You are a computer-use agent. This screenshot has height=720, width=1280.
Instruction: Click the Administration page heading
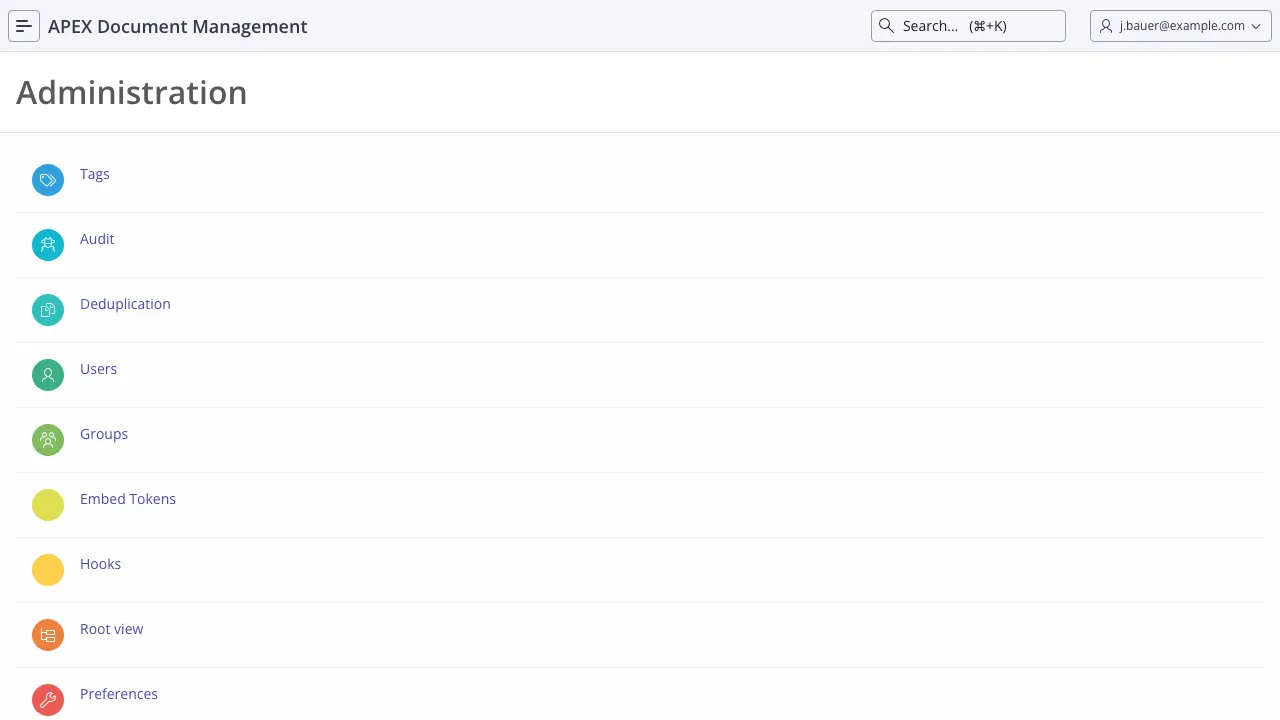click(132, 92)
